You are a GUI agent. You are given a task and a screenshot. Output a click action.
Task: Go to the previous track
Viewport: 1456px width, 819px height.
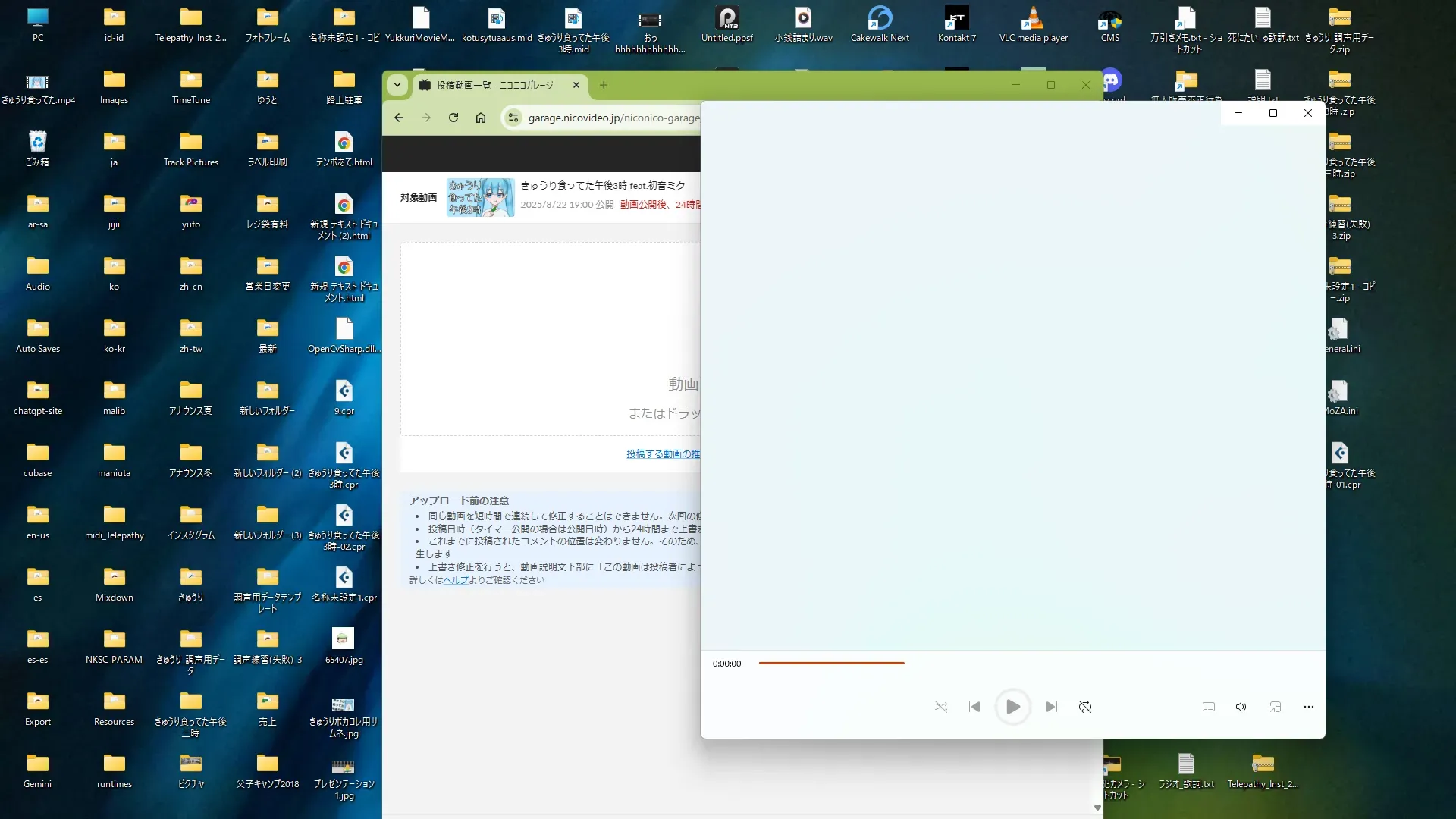[974, 707]
